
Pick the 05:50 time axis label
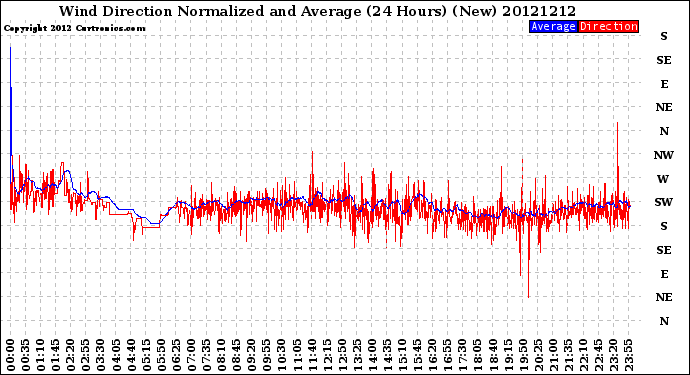161,355
